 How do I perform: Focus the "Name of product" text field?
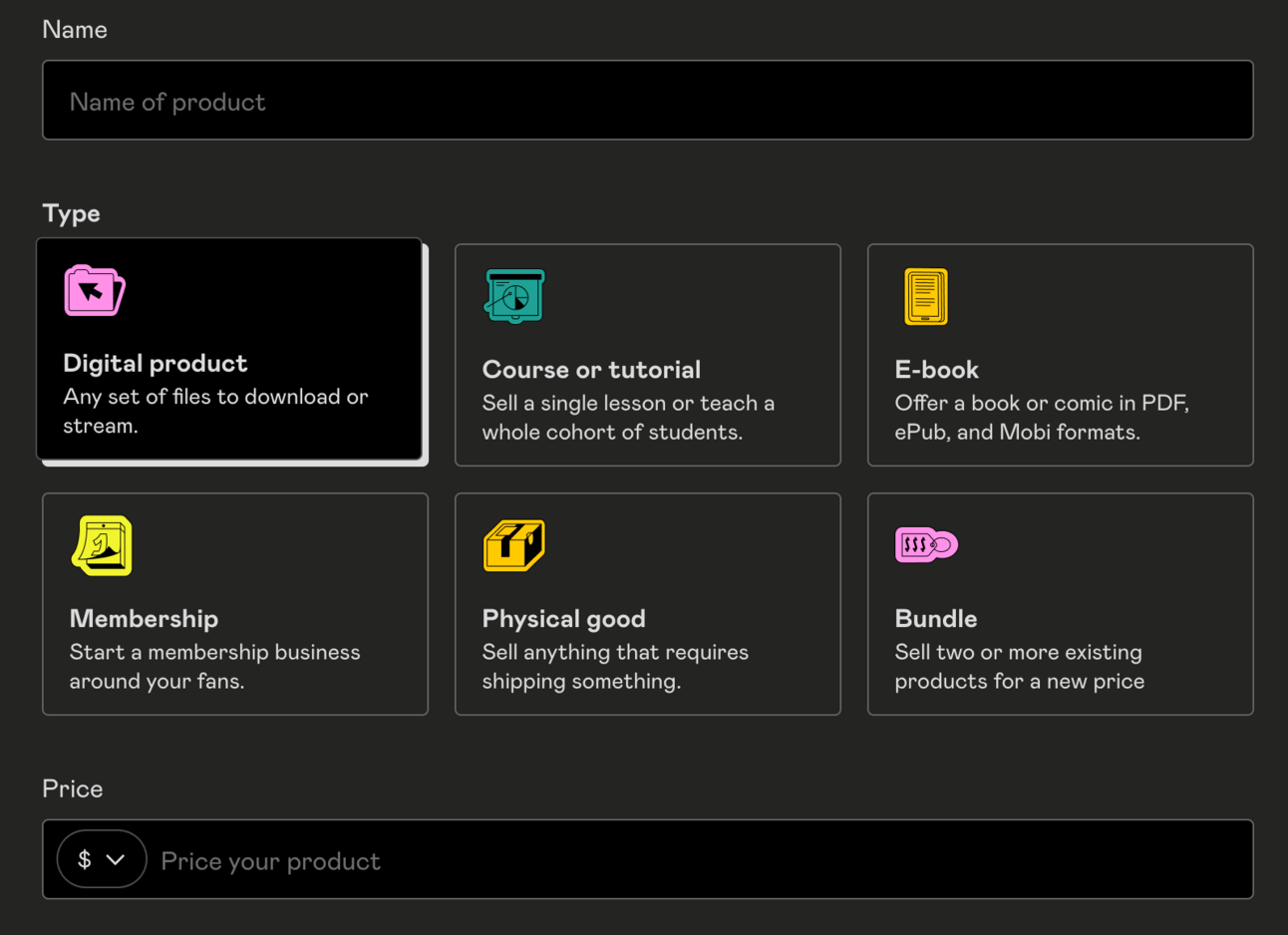648,101
